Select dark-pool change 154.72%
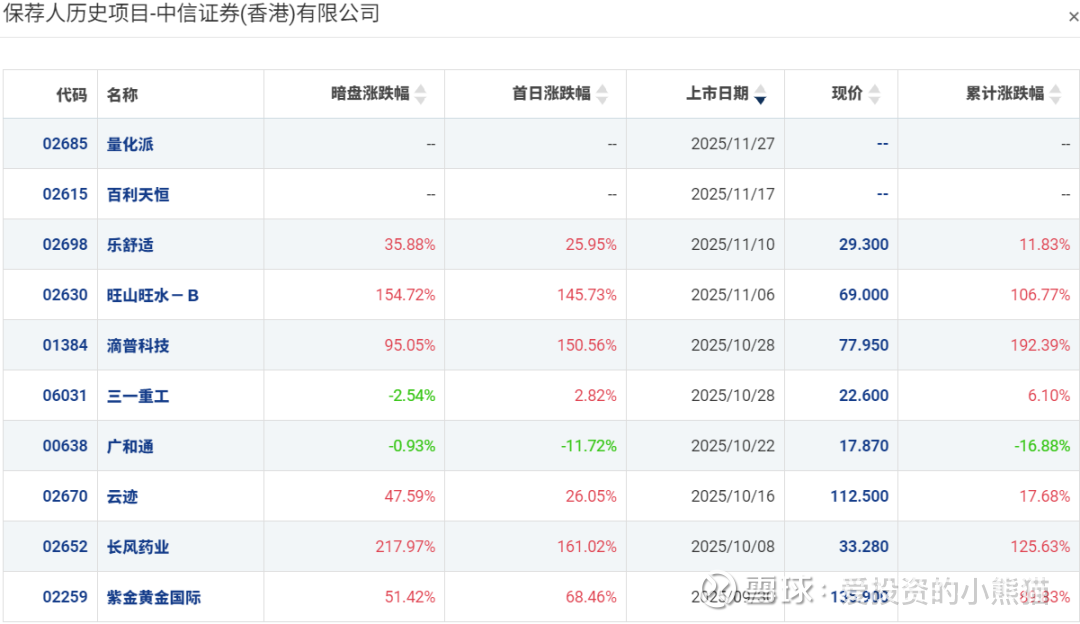1080x624 pixels. [406, 295]
